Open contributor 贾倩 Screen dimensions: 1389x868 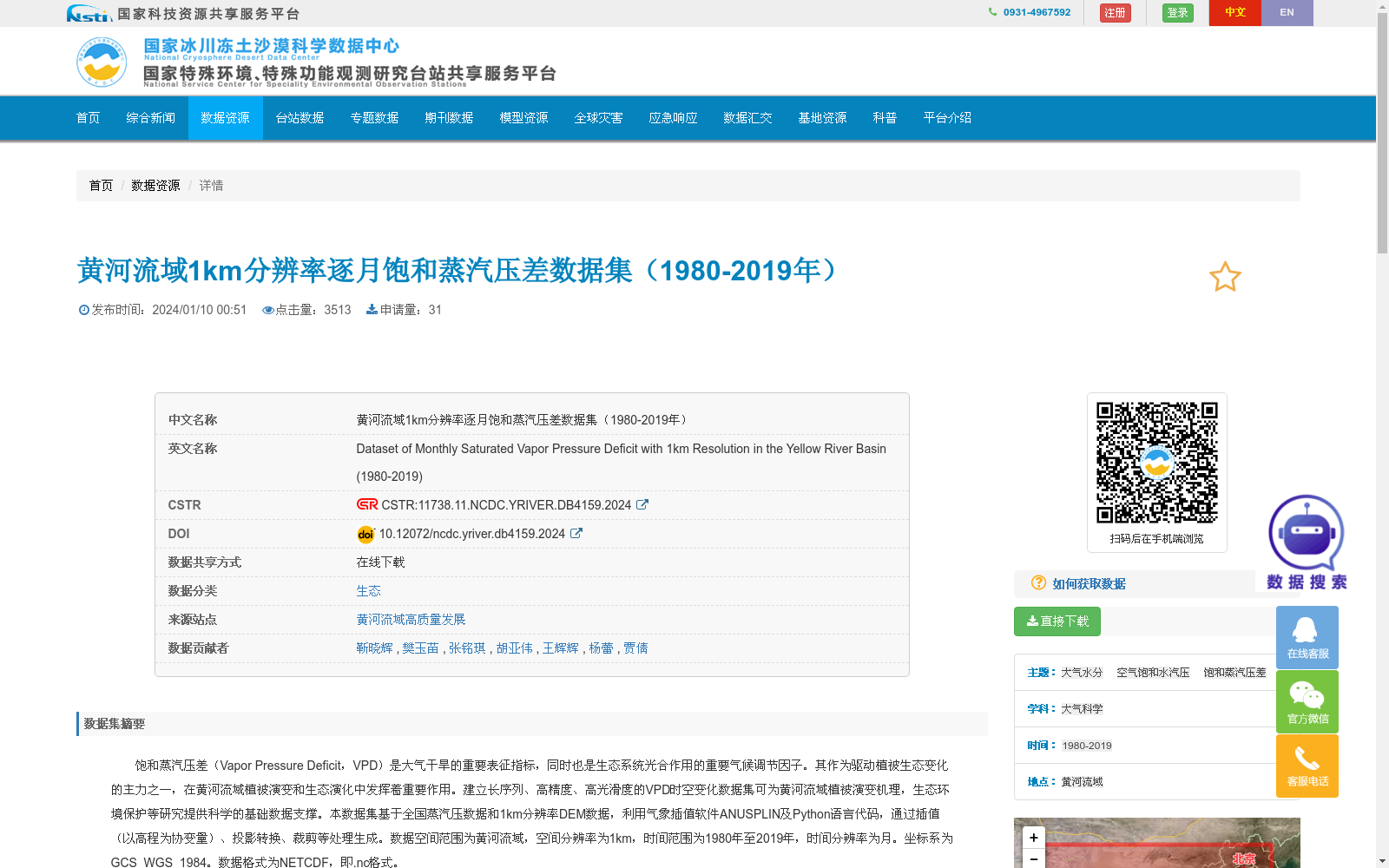[x=635, y=648]
